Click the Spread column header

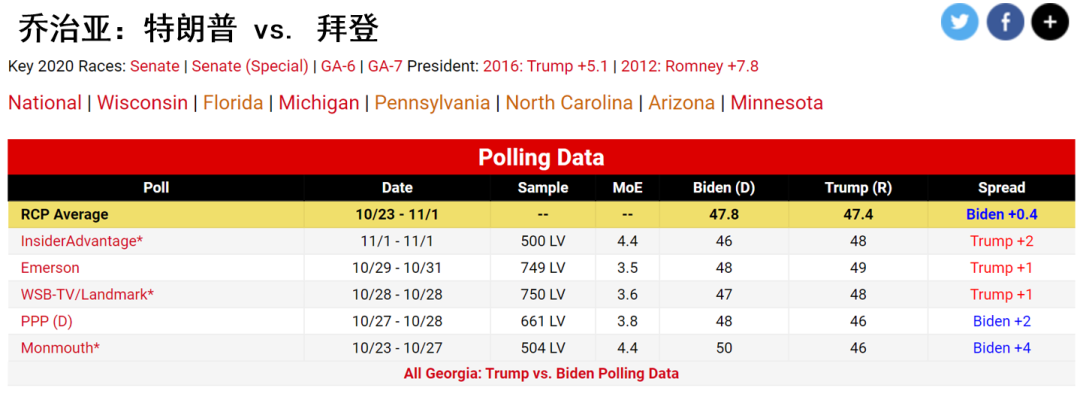click(x=1001, y=187)
